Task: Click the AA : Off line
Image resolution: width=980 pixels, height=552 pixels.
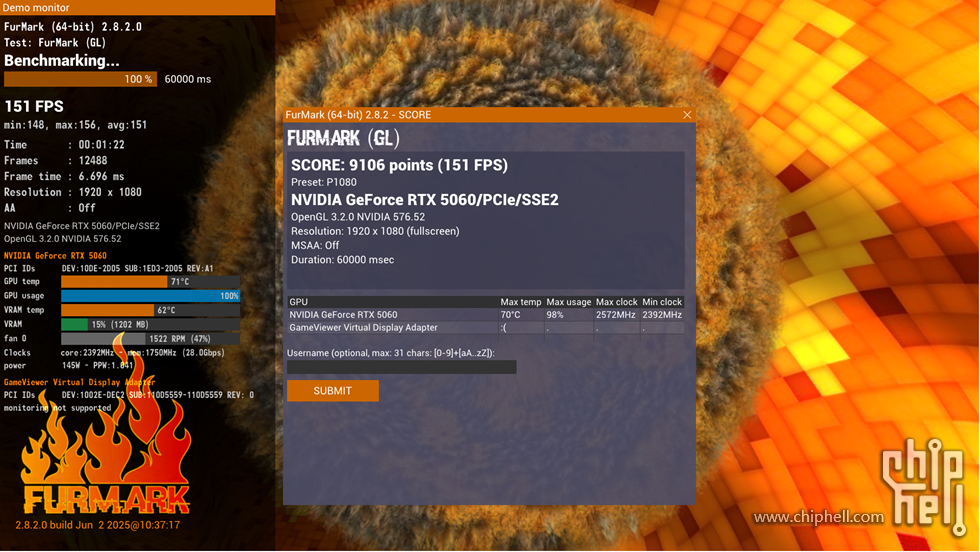Action: pos(50,208)
